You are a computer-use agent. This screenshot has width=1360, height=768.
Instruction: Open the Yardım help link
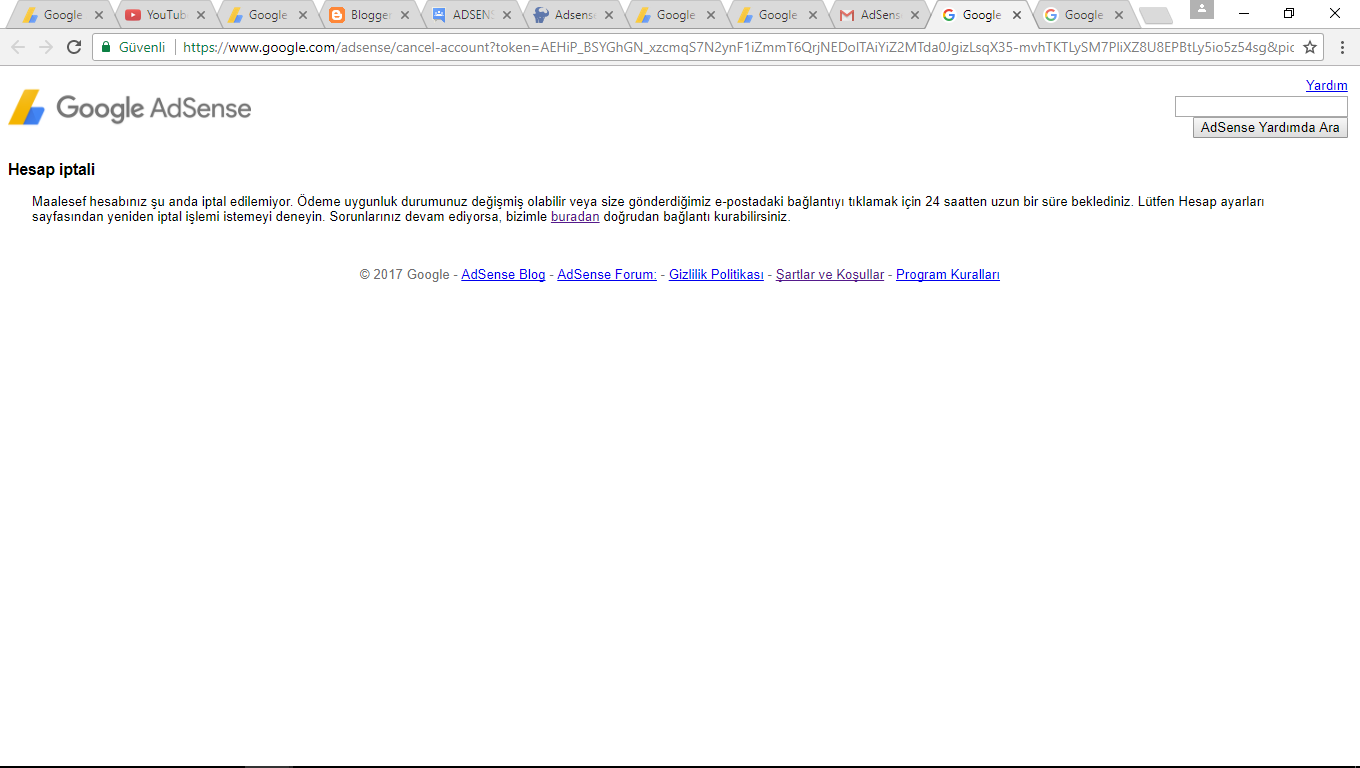click(x=1326, y=86)
